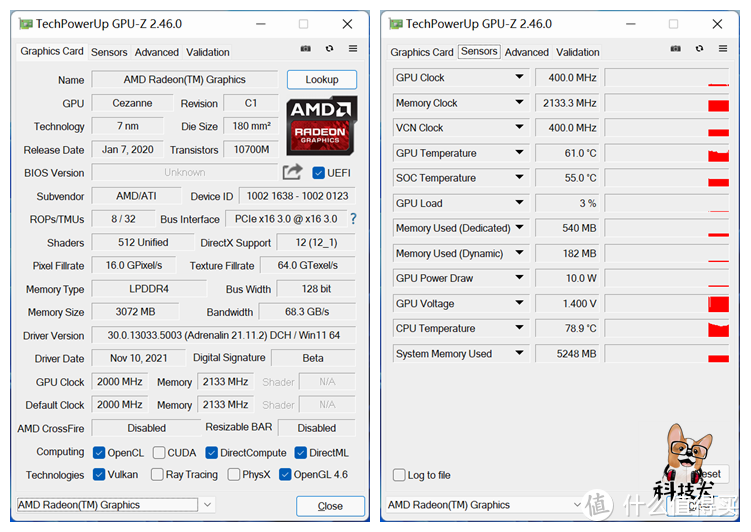Expand System Memory Used sensor dropdown
The height and width of the screenshot is (532, 751).
(519, 353)
